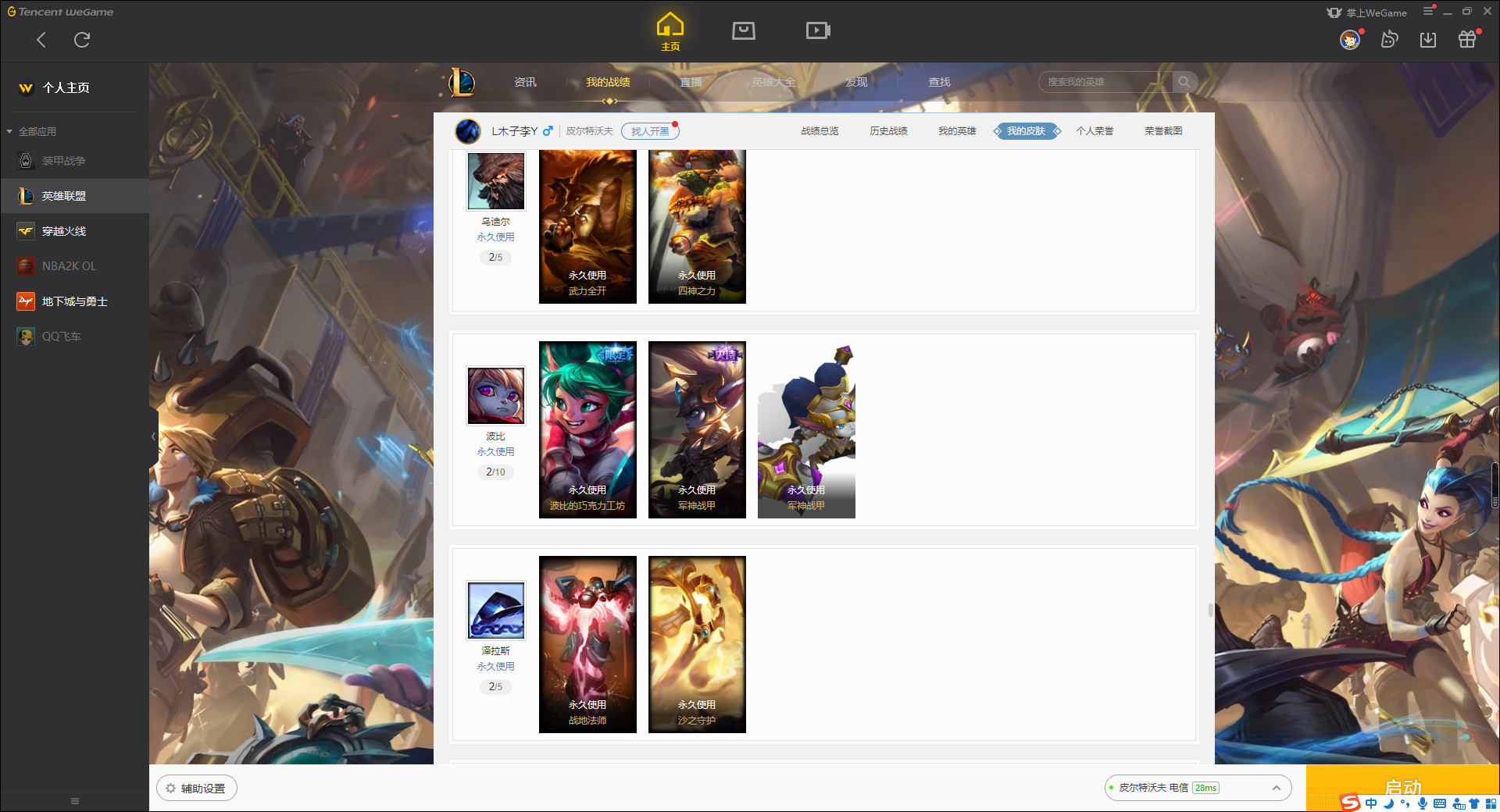The height and width of the screenshot is (812, 1500).
Task: Go back with the left arrow icon
Action: coord(41,40)
